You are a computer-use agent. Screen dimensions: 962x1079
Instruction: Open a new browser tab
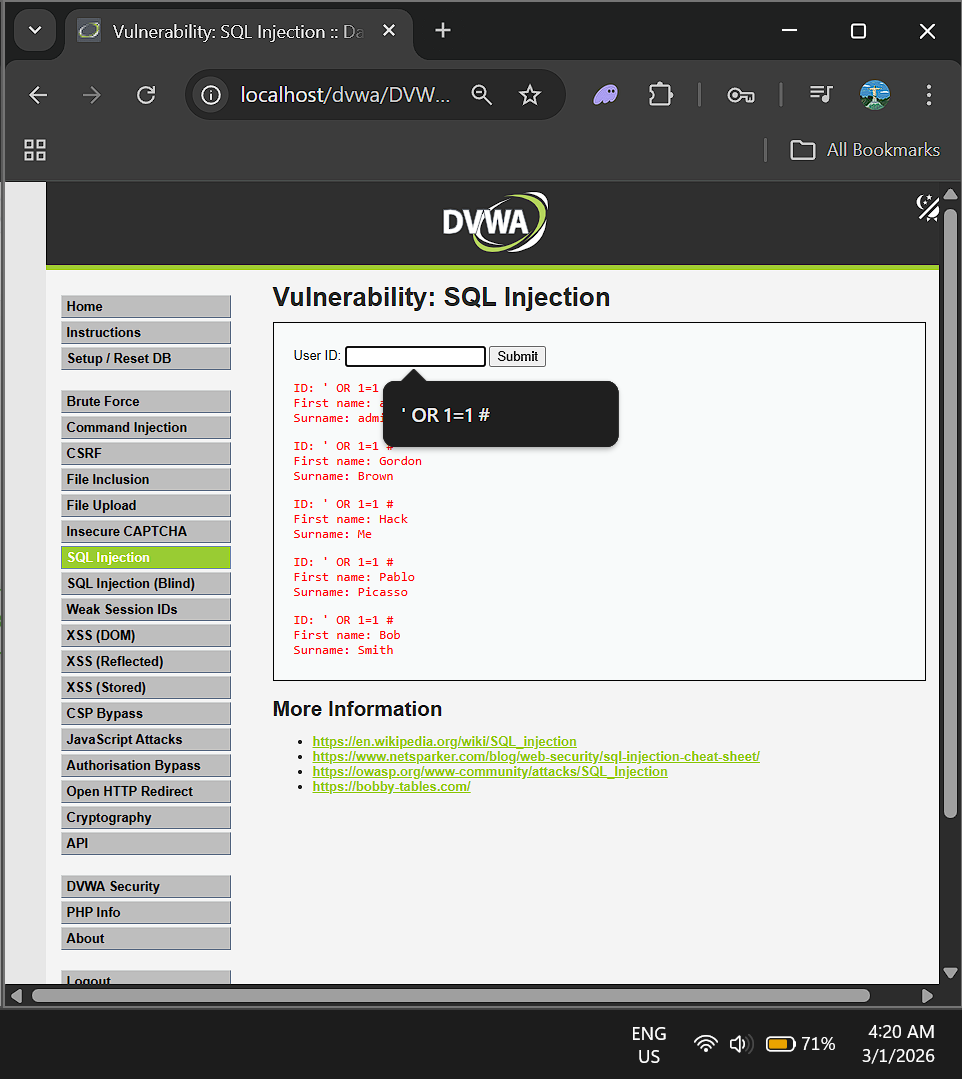click(x=443, y=31)
